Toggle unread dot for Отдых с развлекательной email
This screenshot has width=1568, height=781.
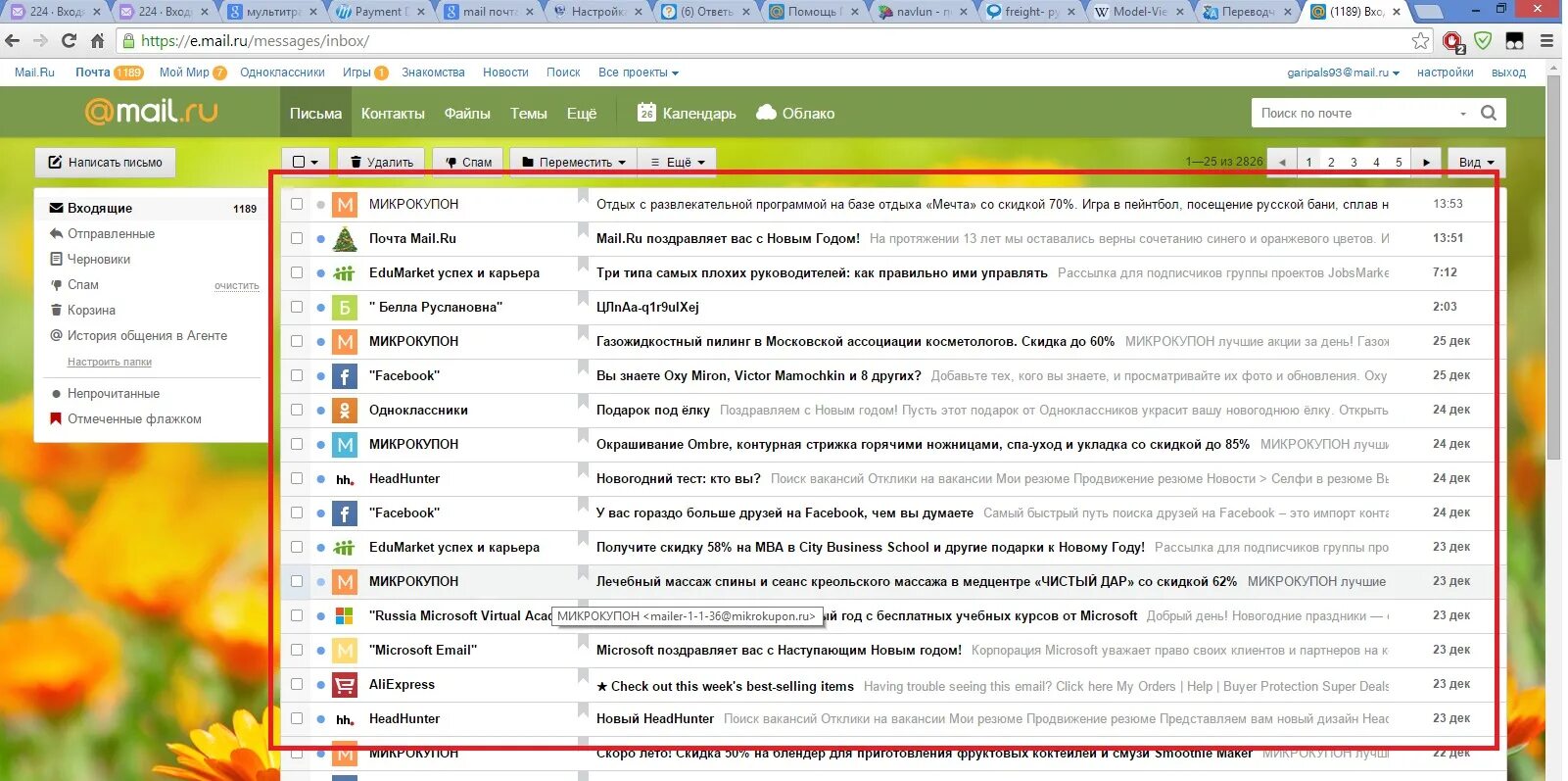click(x=320, y=204)
